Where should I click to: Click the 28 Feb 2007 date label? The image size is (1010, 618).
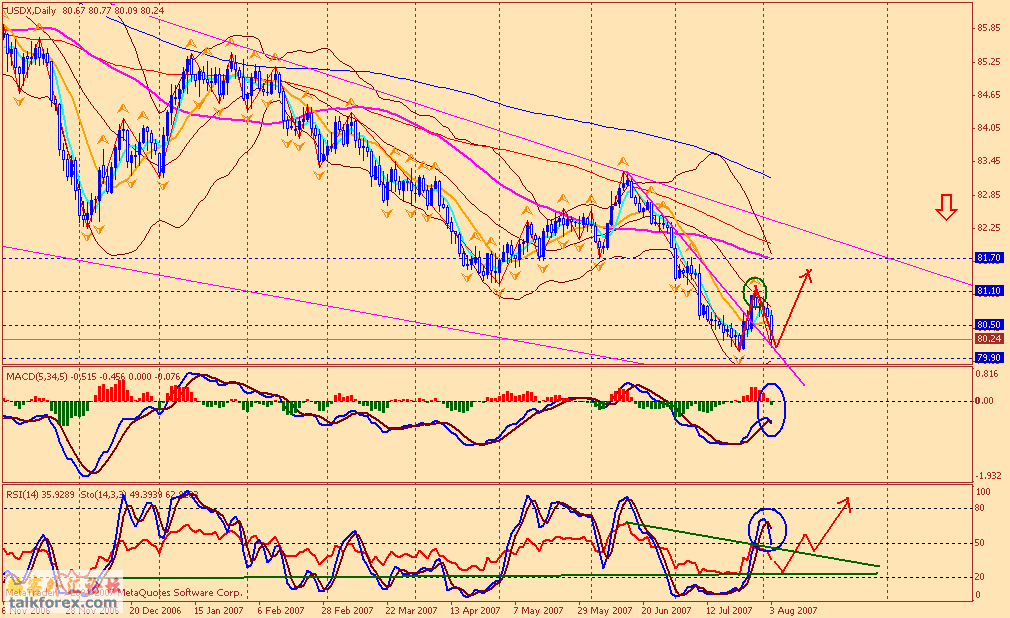pos(347,610)
